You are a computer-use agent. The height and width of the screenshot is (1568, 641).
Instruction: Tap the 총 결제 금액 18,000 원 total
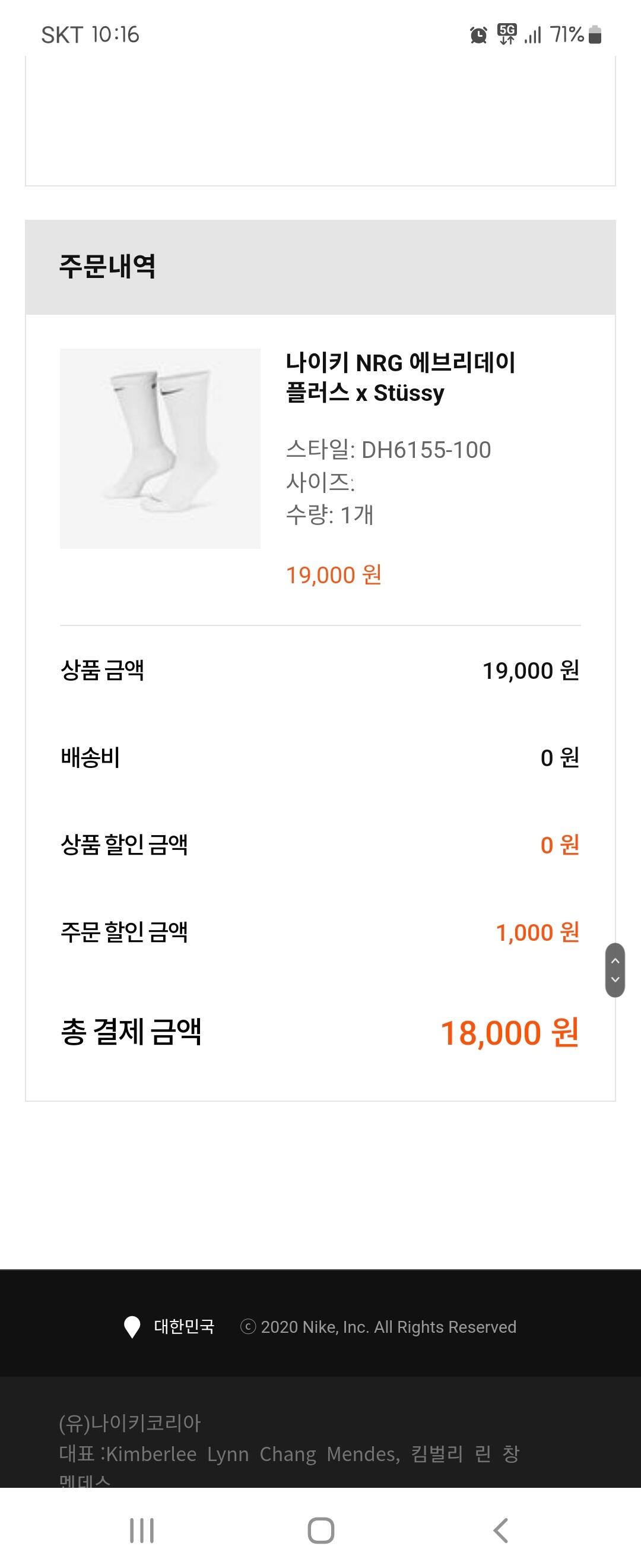click(x=509, y=1033)
